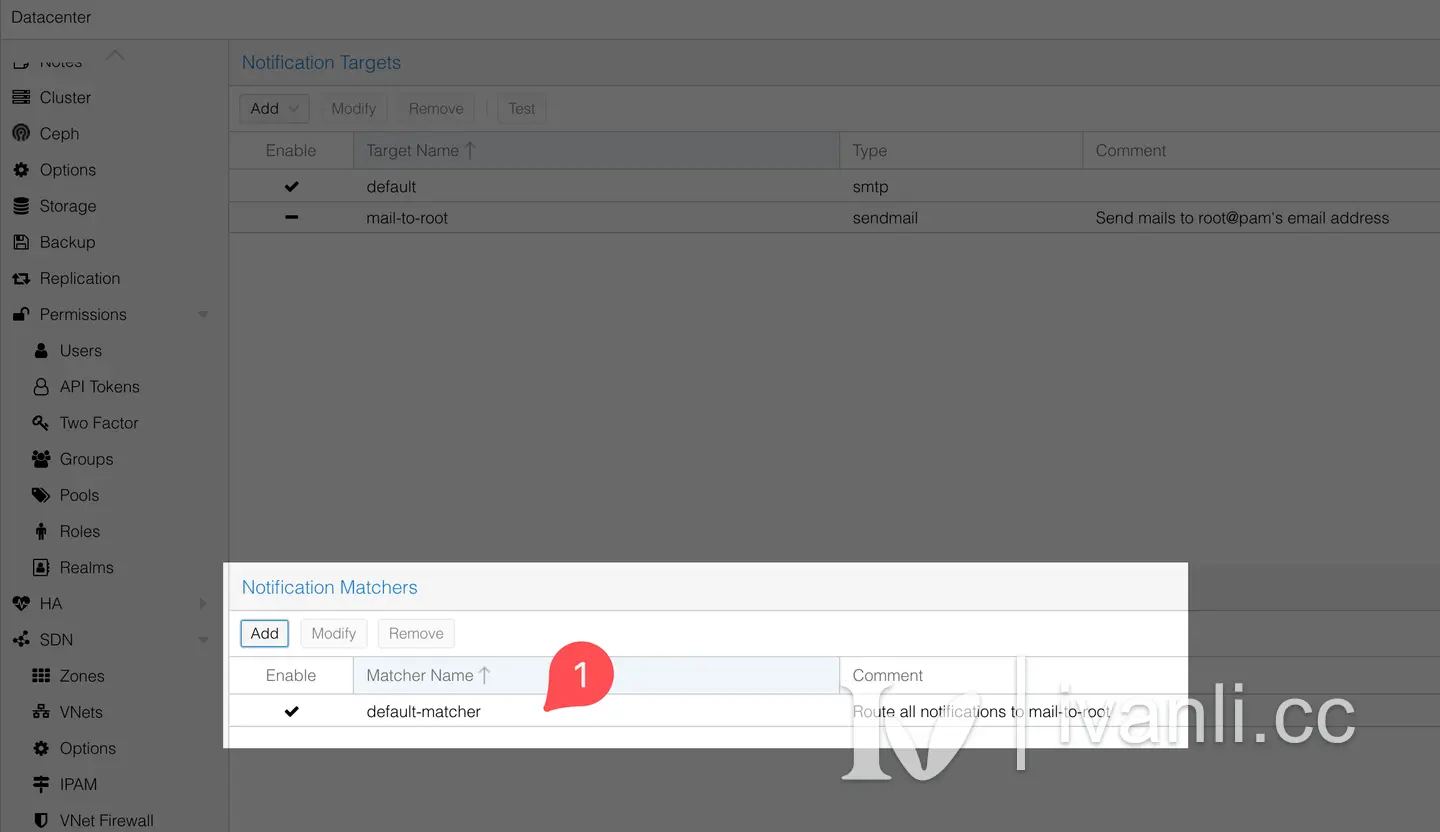Image resolution: width=1440 pixels, height=832 pixels.
Task: Click the SDN network icon
Action: (x=21, y=640)
